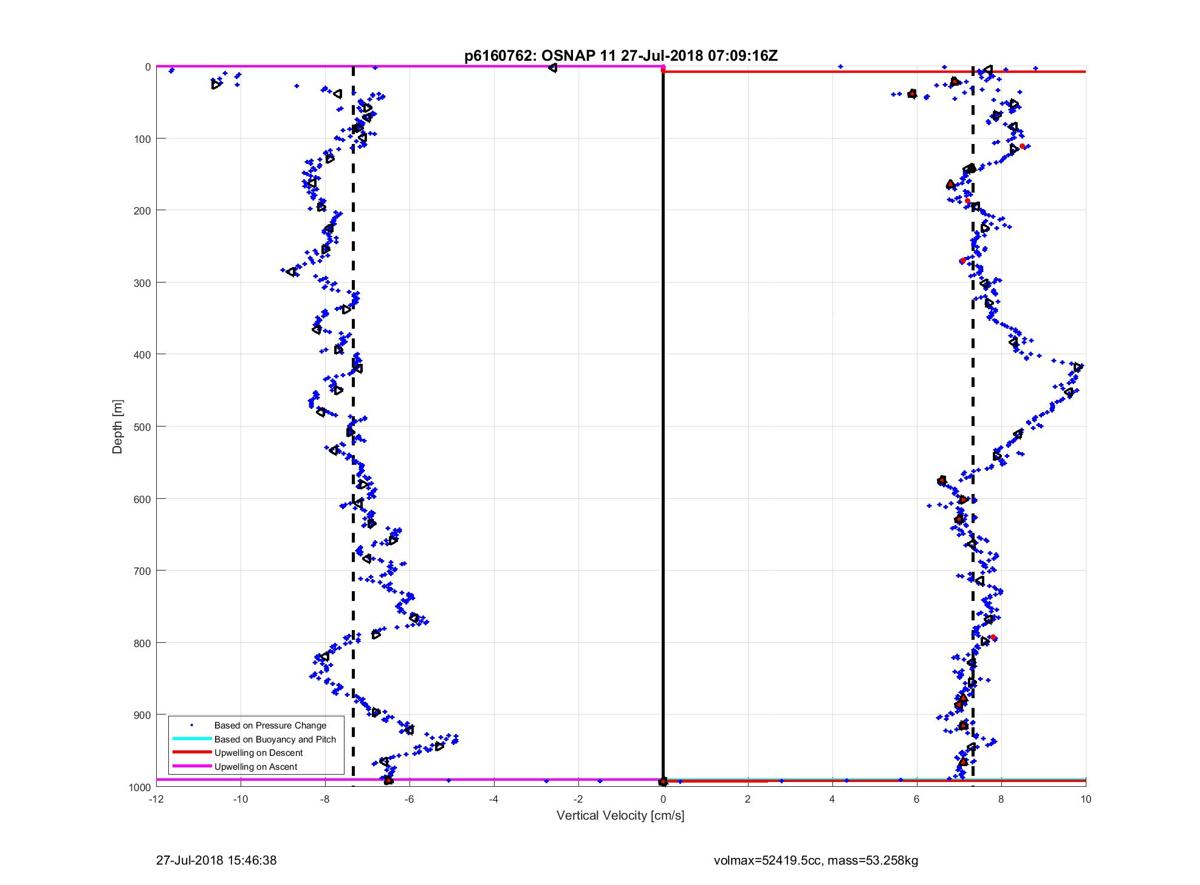Click the depth tick label 300

coord(142,282)
